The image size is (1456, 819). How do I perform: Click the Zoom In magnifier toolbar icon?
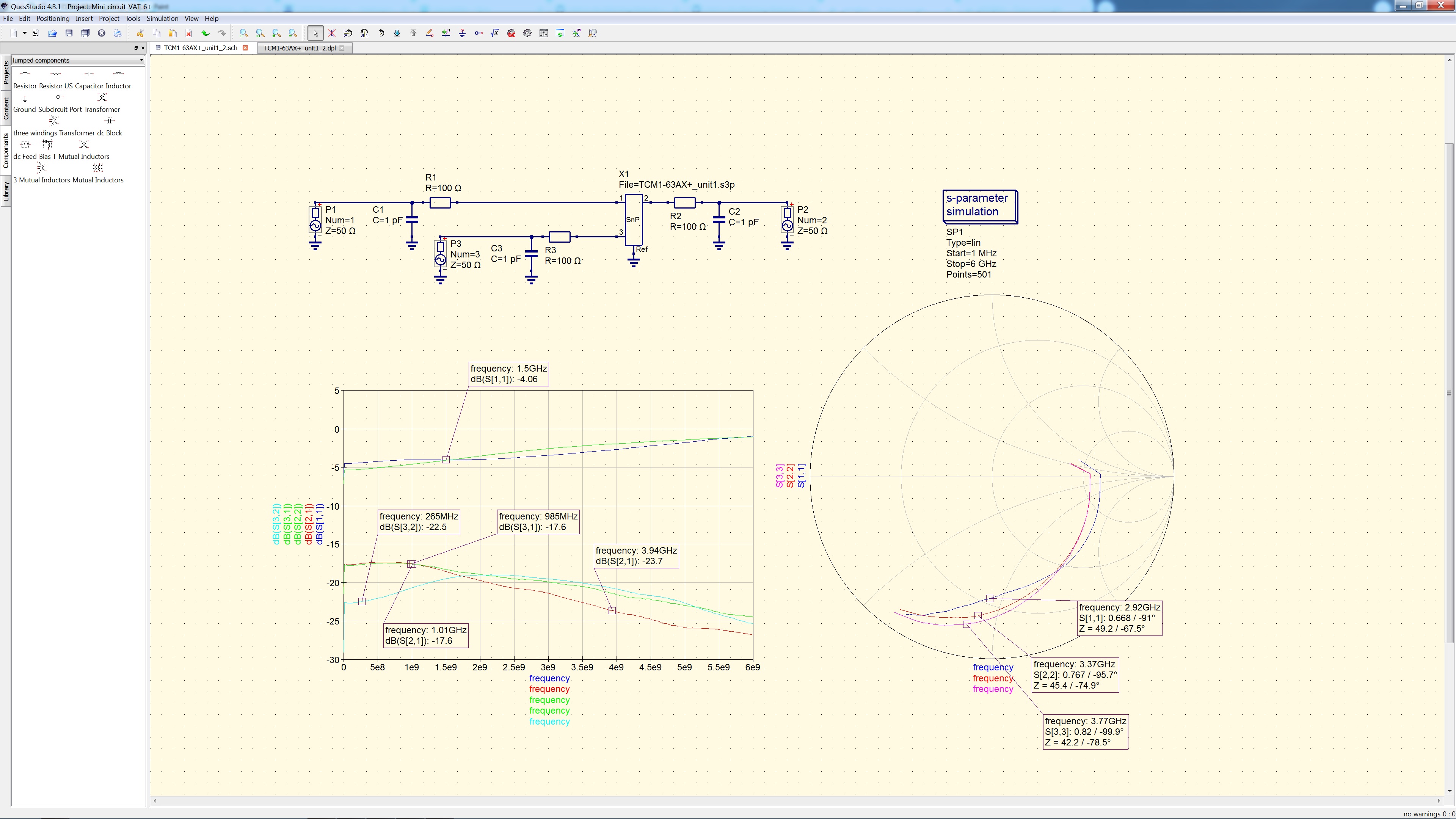click(x=276, y=33)
